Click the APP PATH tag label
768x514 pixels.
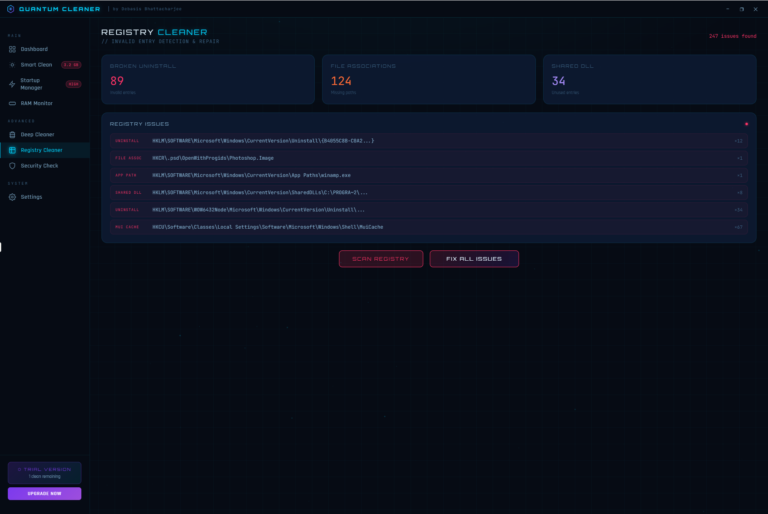coord(126,175)
